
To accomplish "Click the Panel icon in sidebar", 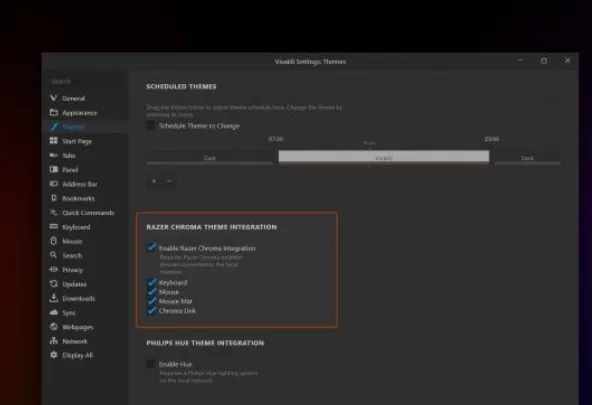I will (54, 169).
